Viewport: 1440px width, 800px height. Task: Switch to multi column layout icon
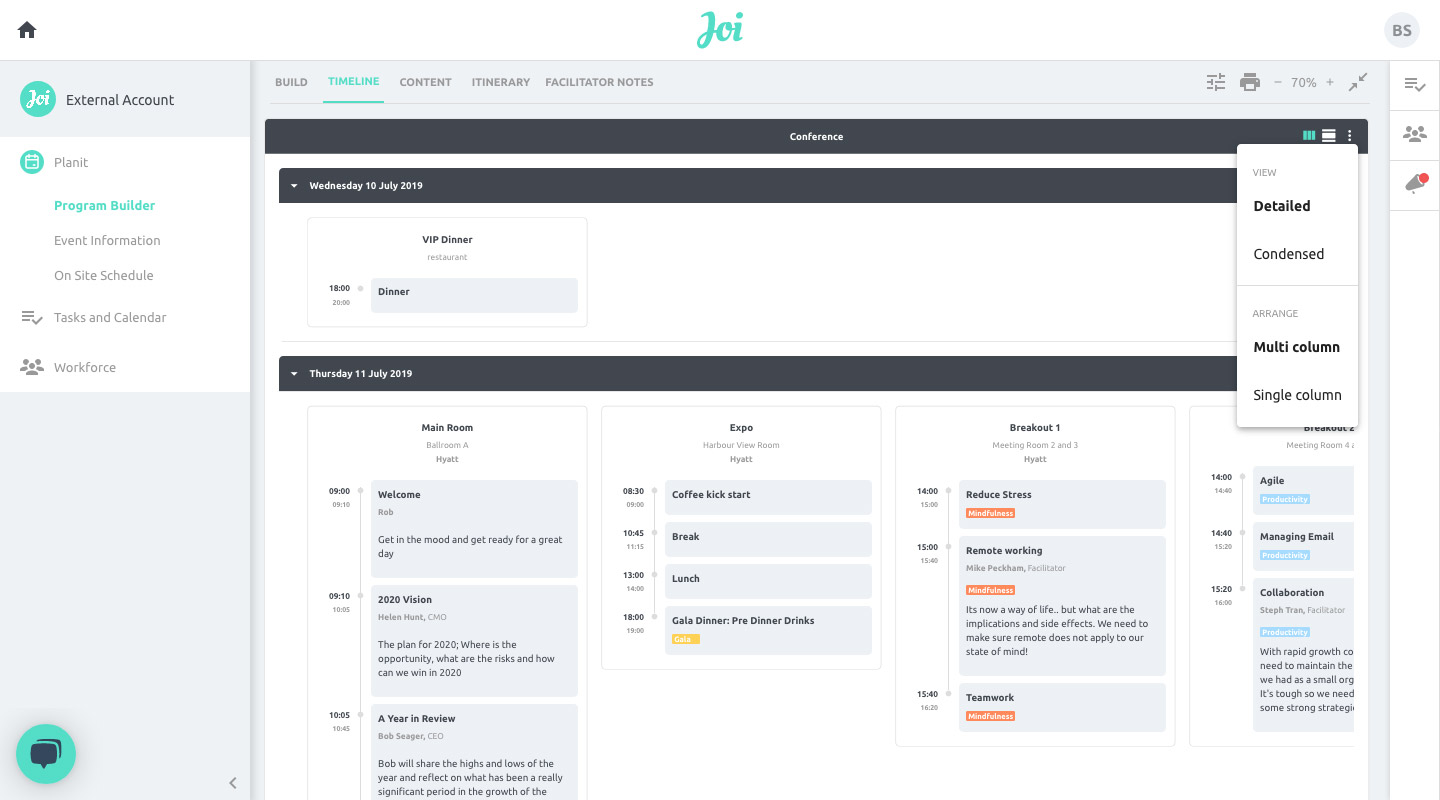1309,136
